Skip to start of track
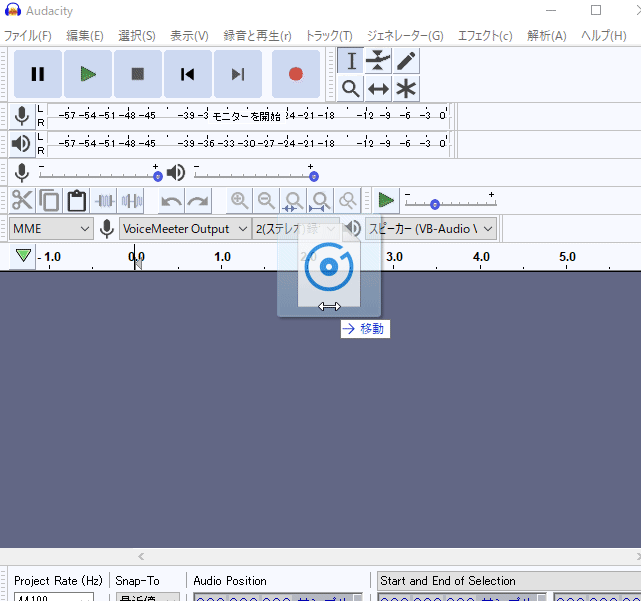641x601 pixels. (x=188, y=74)
